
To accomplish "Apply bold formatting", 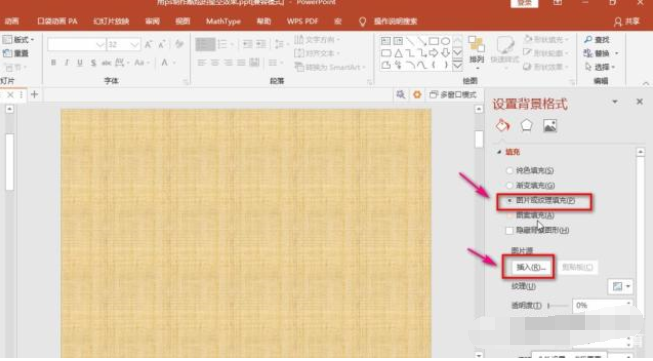I will (x=53, y=62).
